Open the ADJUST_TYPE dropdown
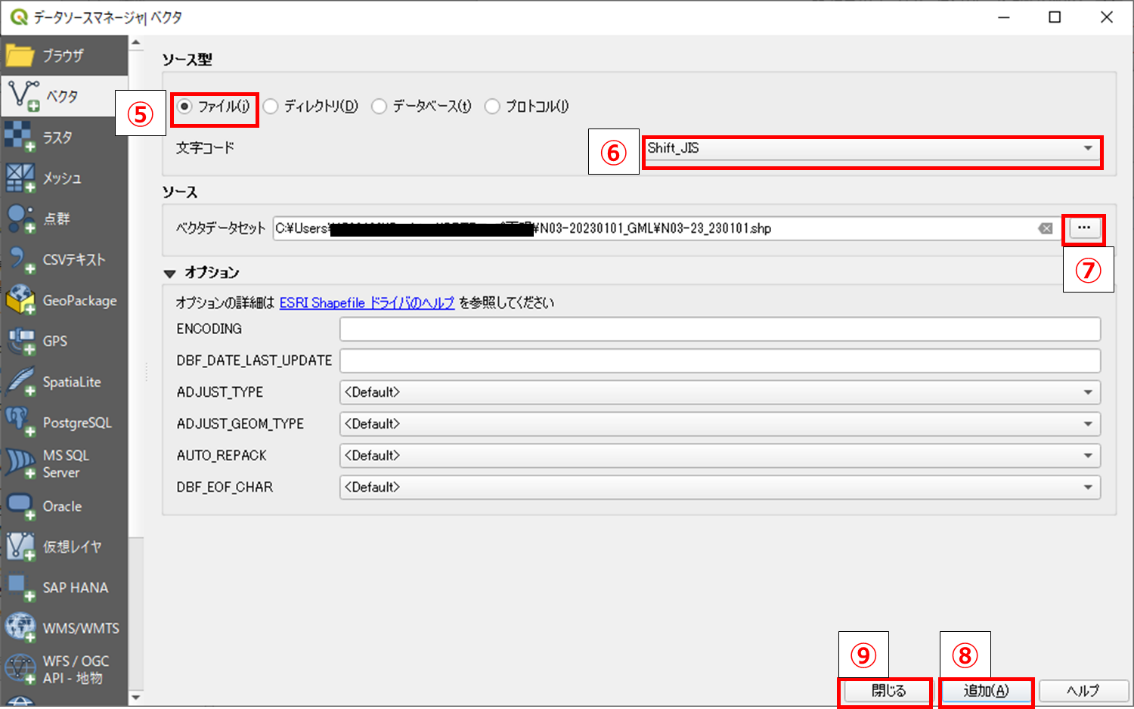 (x=719, y=392)
